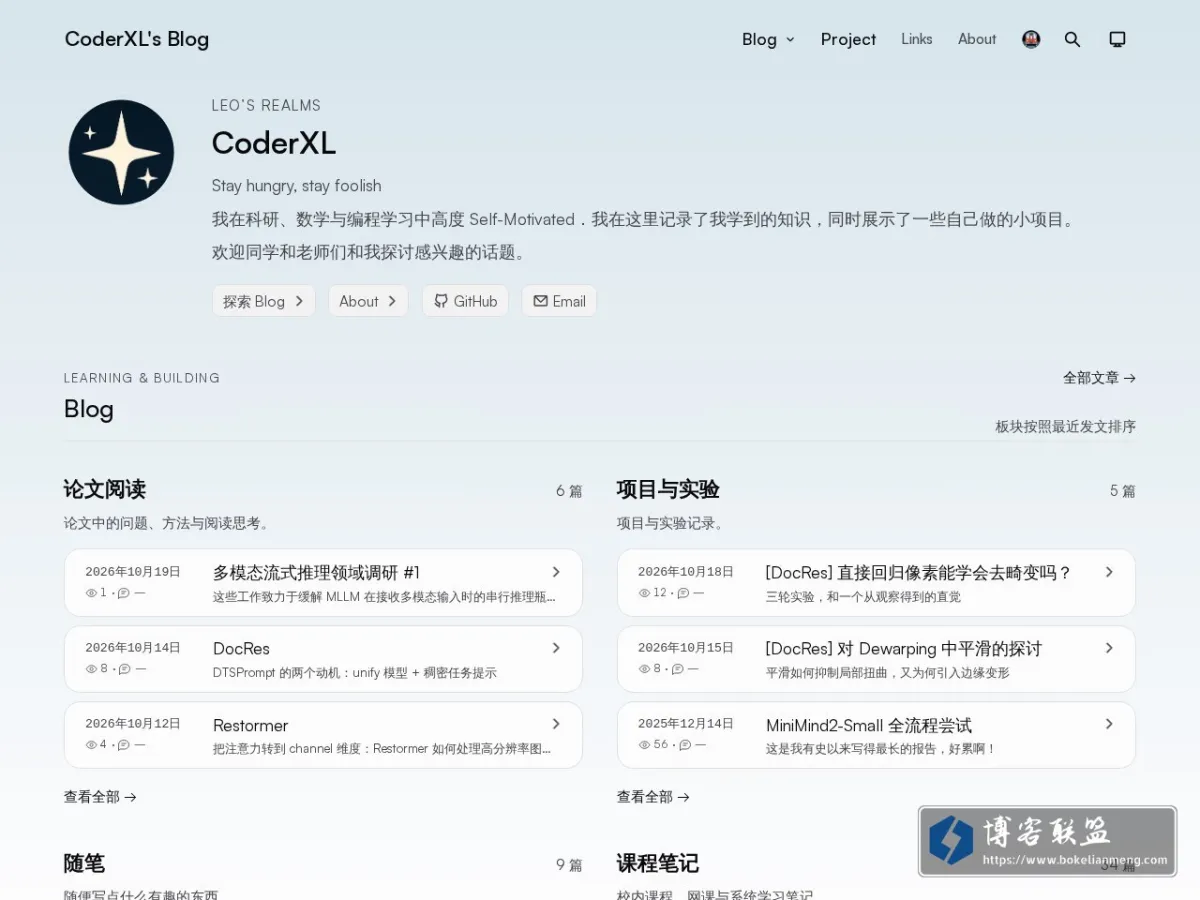Open the 项目与实验 category heading
Viewport: 1200px width, 900px height.
pos(668,489)
